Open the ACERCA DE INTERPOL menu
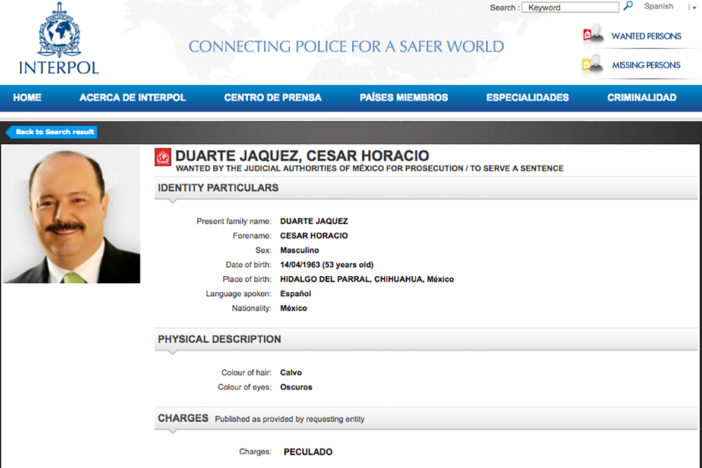702x468 pixels. pyautogui.click(x=132, y=97)
